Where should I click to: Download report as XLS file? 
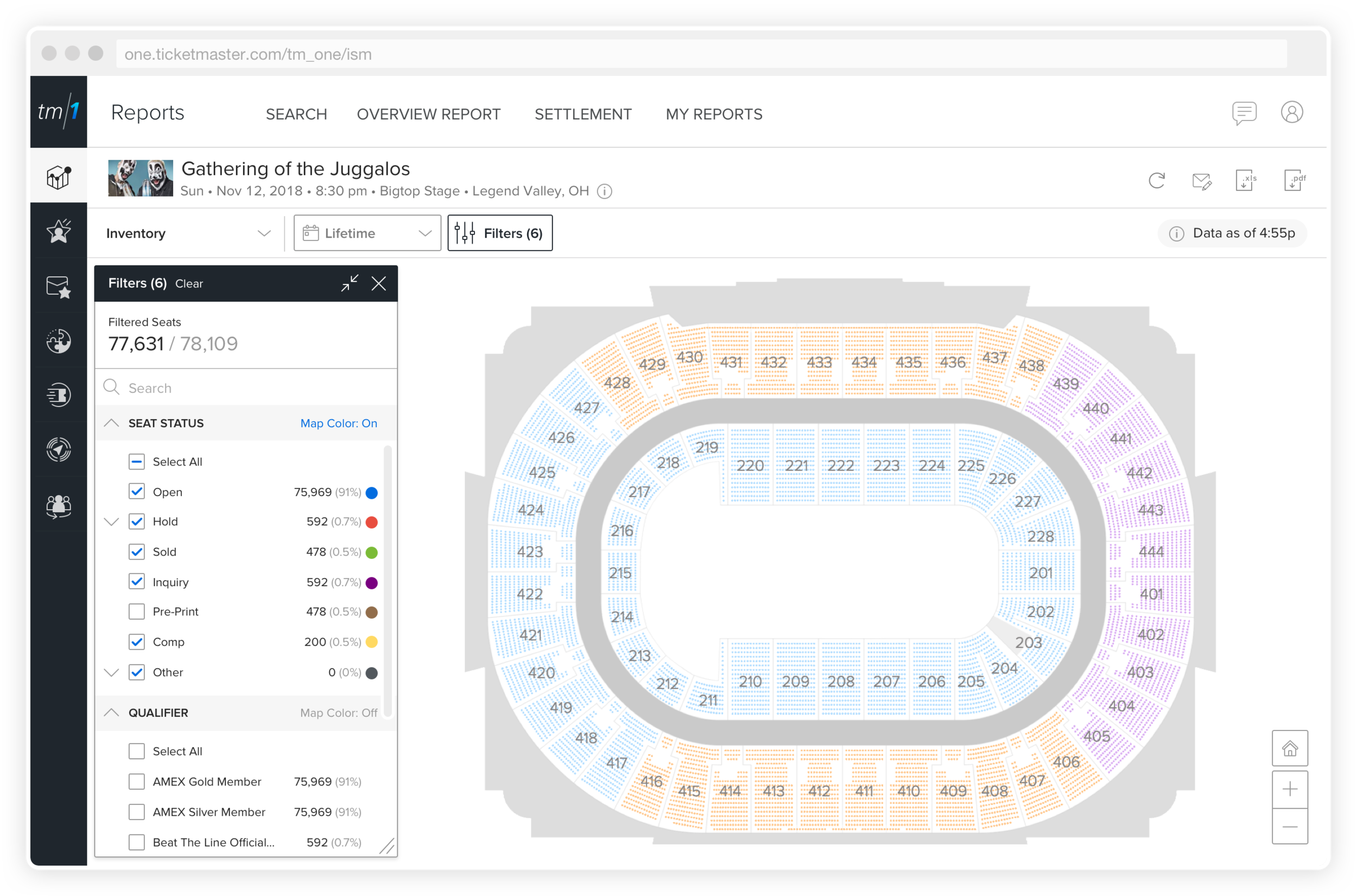pyautogui.click(x=1246, y=181)
